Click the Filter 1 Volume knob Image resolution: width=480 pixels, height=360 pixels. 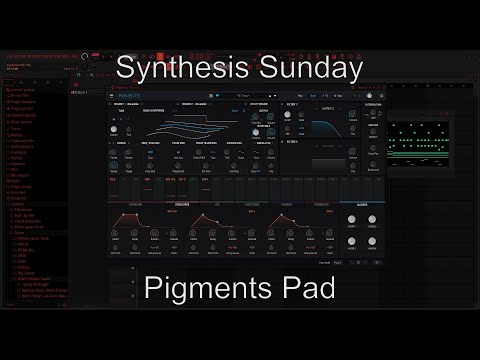pos(353,114)
